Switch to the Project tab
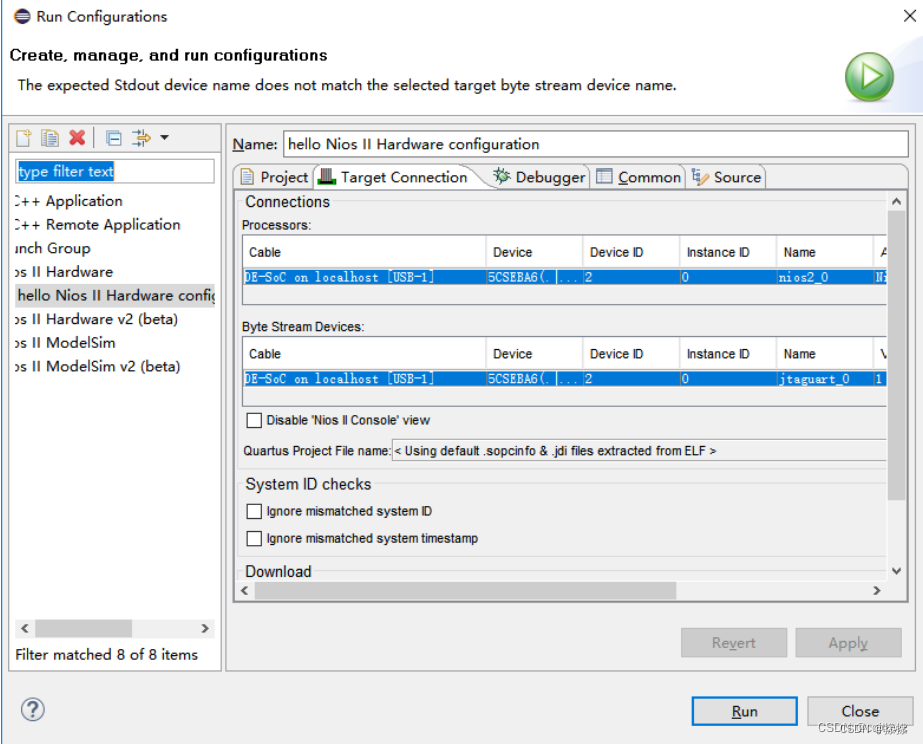The height and width of the screenshot is (744, 923). (274, 177)
